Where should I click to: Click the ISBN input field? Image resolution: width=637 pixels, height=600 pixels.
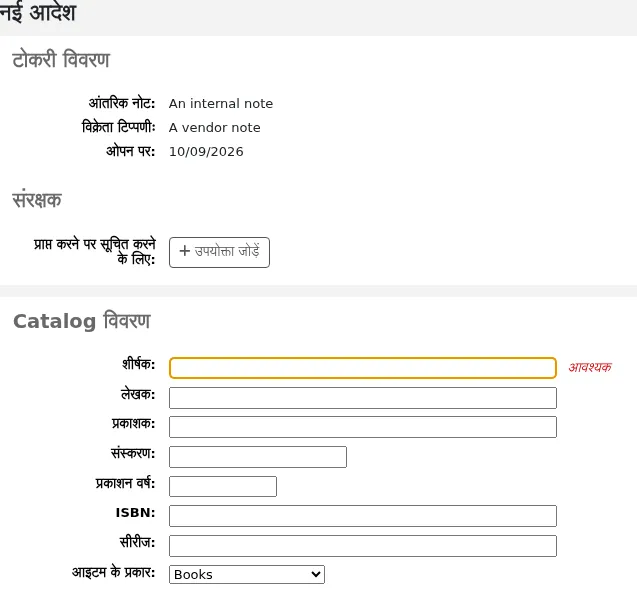363,516
